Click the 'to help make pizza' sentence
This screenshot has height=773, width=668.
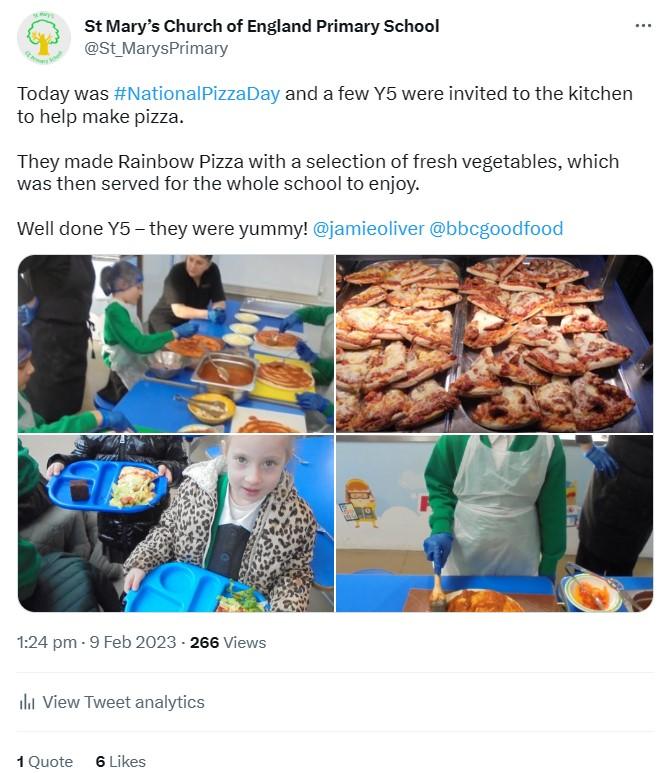[x=100, y=116]
